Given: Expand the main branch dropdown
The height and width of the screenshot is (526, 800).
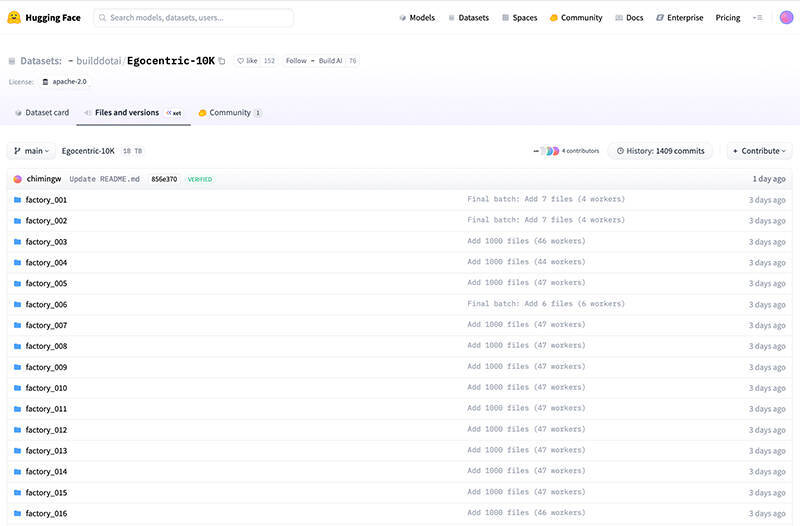Looking at the screenshot, I should pos(32,151).
